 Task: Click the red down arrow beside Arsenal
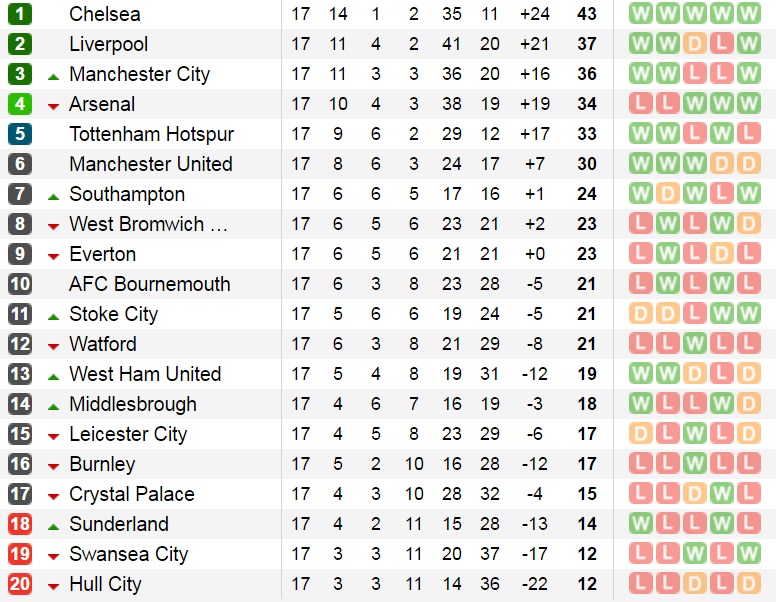point(52,105)
